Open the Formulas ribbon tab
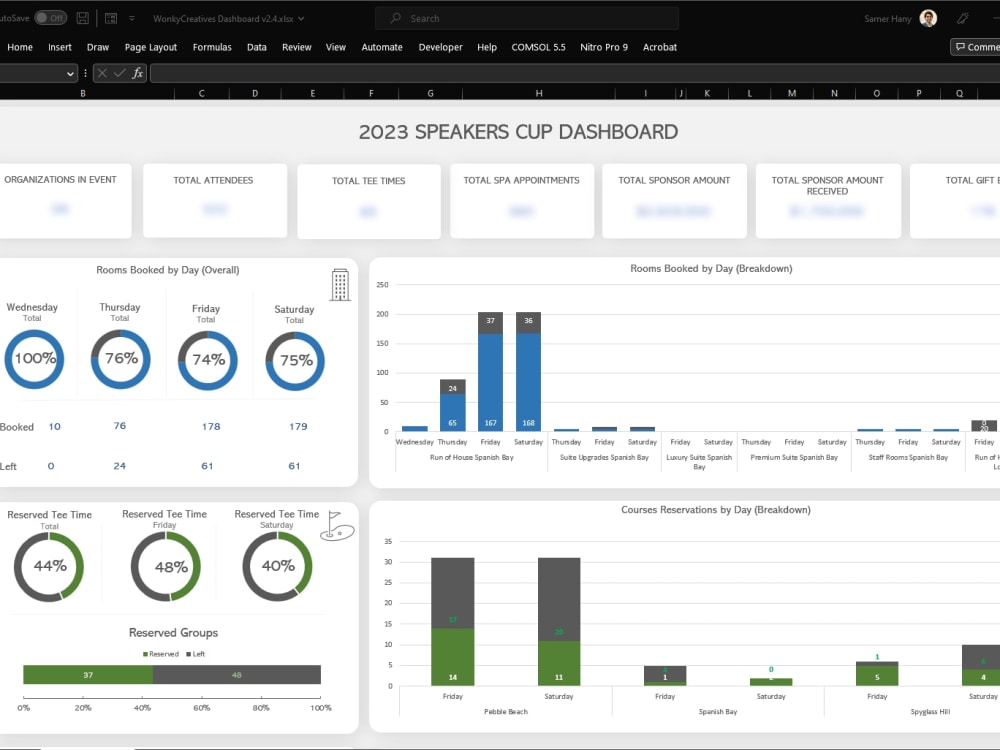 pyautogui.click(x=212, y=47)
